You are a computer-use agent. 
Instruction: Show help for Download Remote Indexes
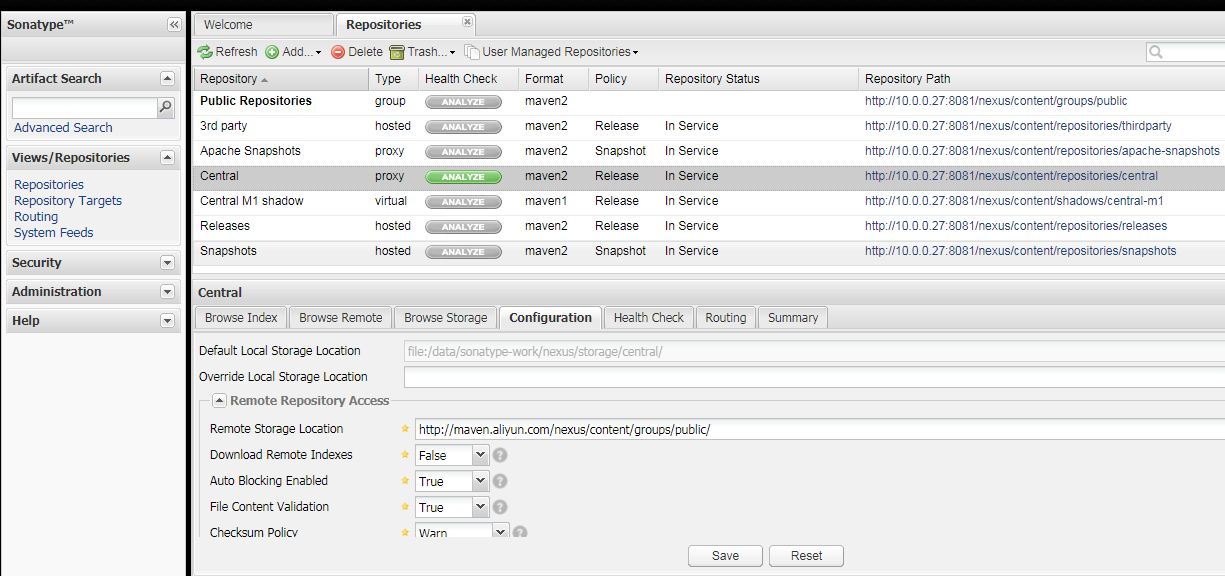(500, 455)
